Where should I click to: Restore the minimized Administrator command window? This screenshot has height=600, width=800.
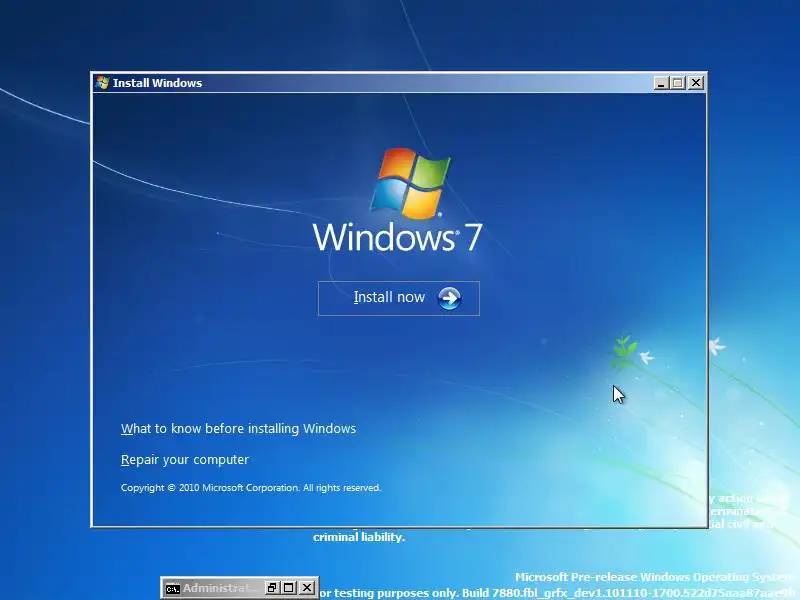[x=271, y=588]
